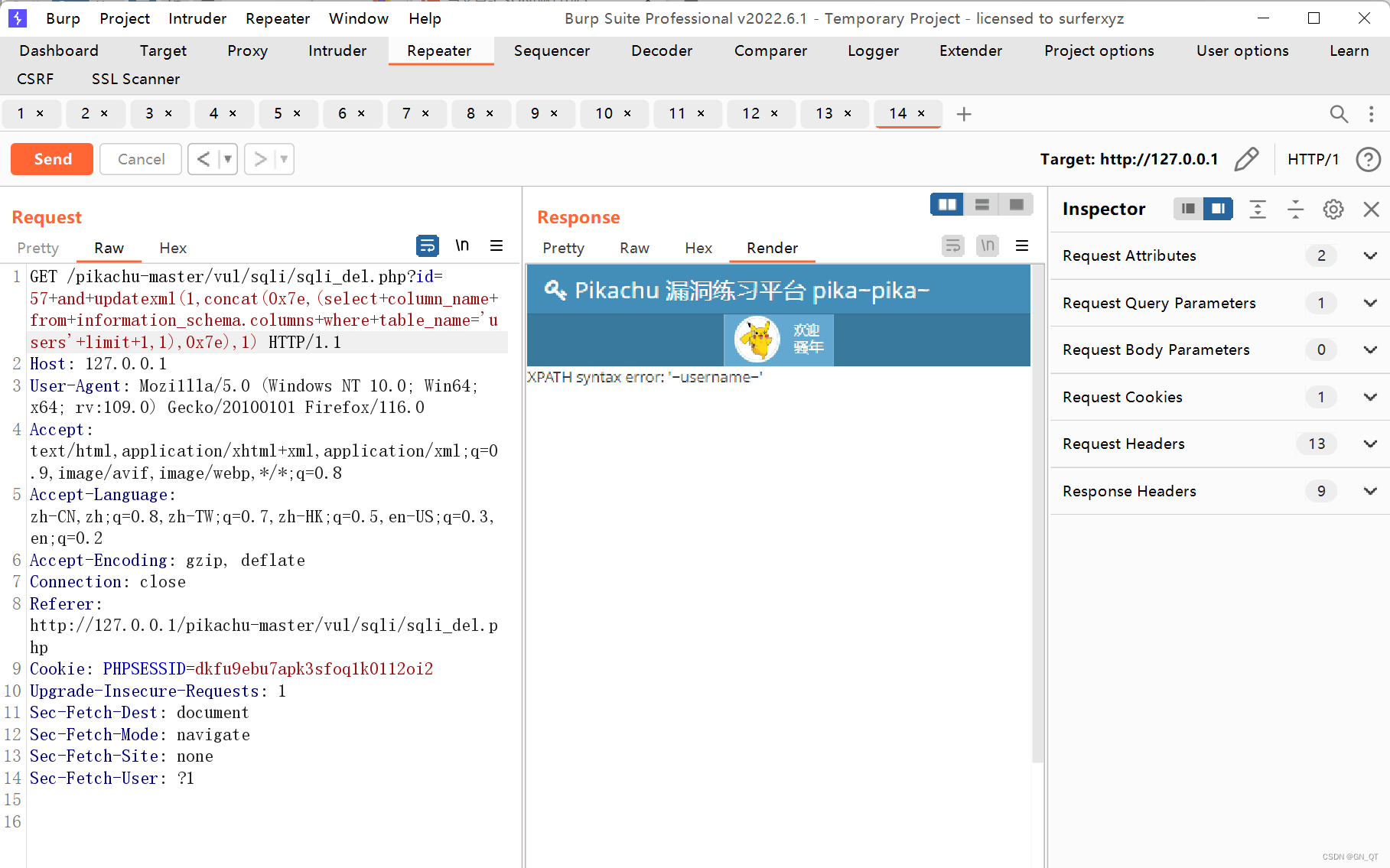1390x868 pixels.
Task: Click the response pane vertical scrollbar
Action: click(1038, 512)
